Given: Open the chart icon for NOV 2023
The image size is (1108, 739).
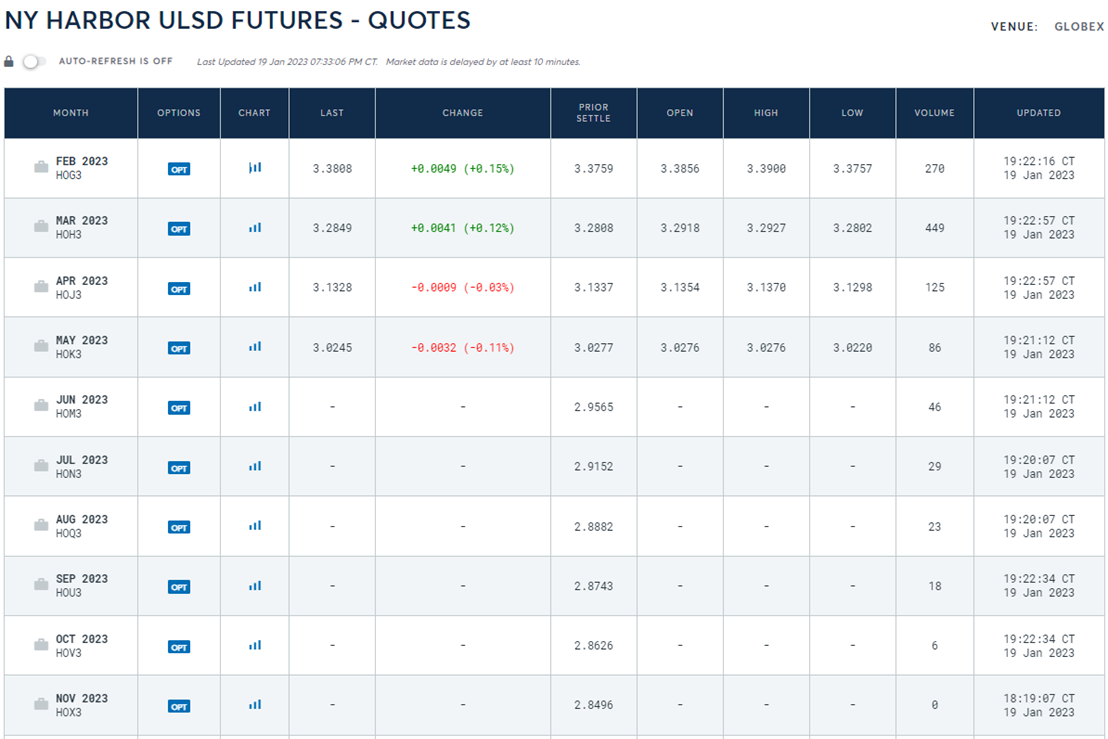Looking at the screenshot, I should pos(255,705).
